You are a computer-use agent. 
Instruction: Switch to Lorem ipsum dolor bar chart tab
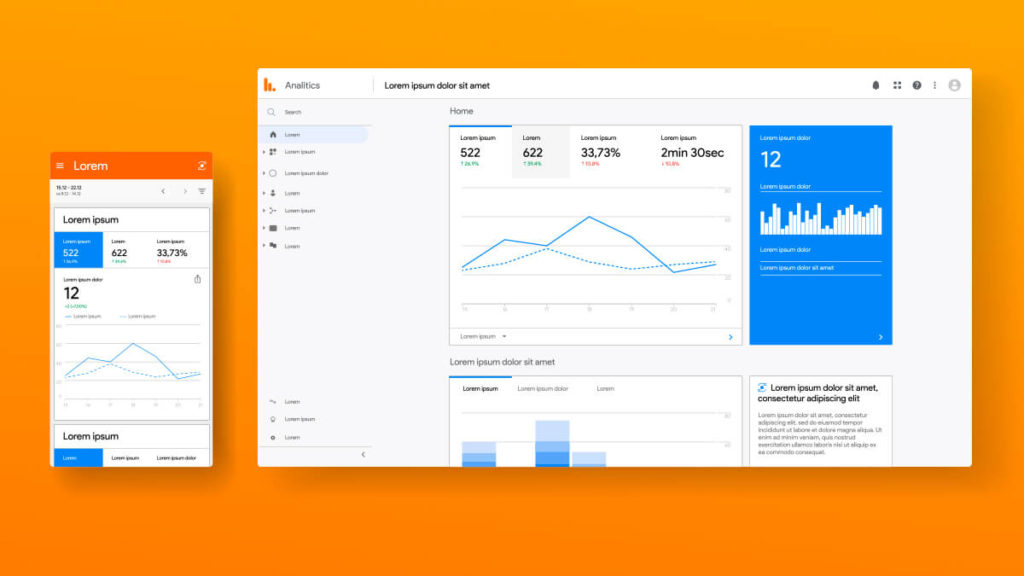(542, 388)
